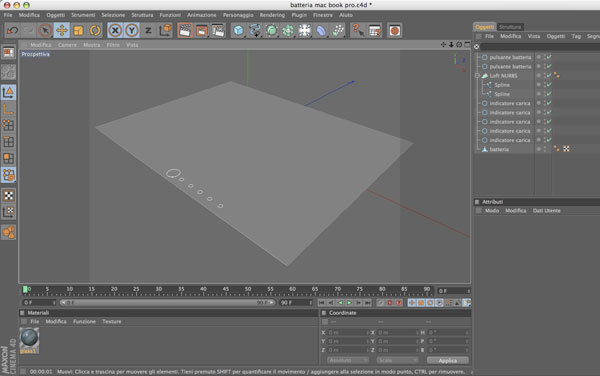Click stepper of current frame 0 F field
600x376 pixels.
coord(468,291)
